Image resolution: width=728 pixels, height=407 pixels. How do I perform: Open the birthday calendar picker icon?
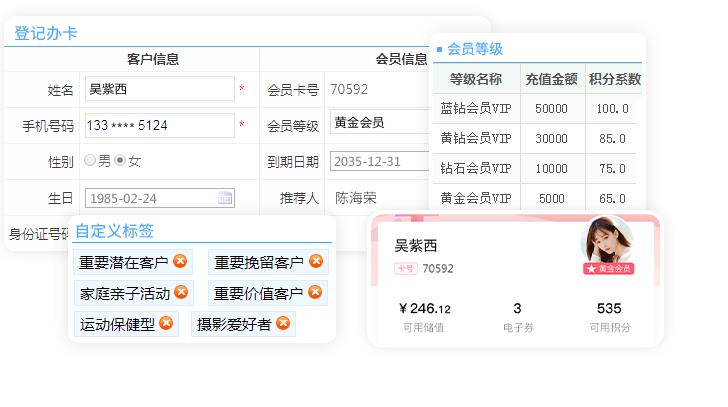click(225, 198)
